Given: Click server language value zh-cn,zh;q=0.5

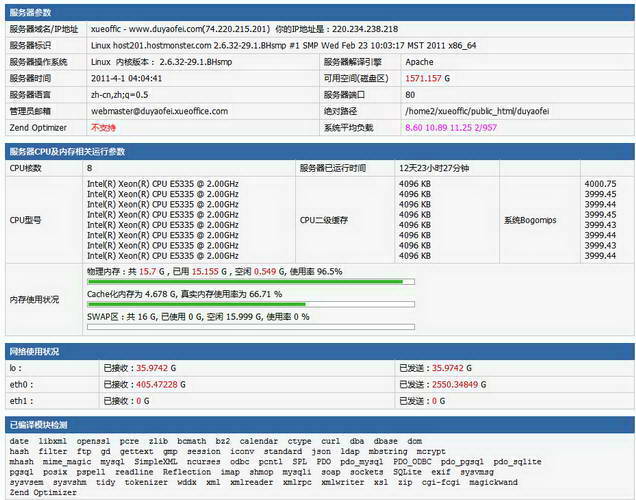Looking at the screenshot, I should tap(119, 95).
